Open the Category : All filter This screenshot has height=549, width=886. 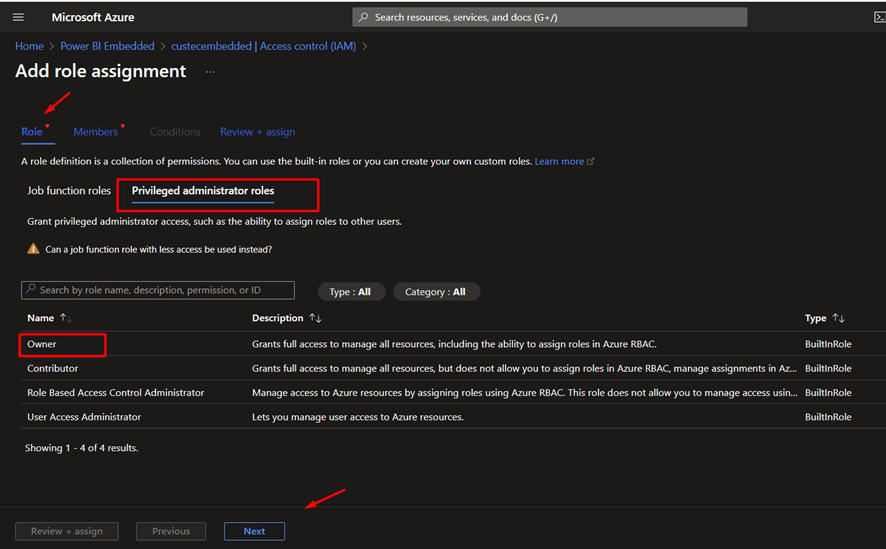pos(436,291)
